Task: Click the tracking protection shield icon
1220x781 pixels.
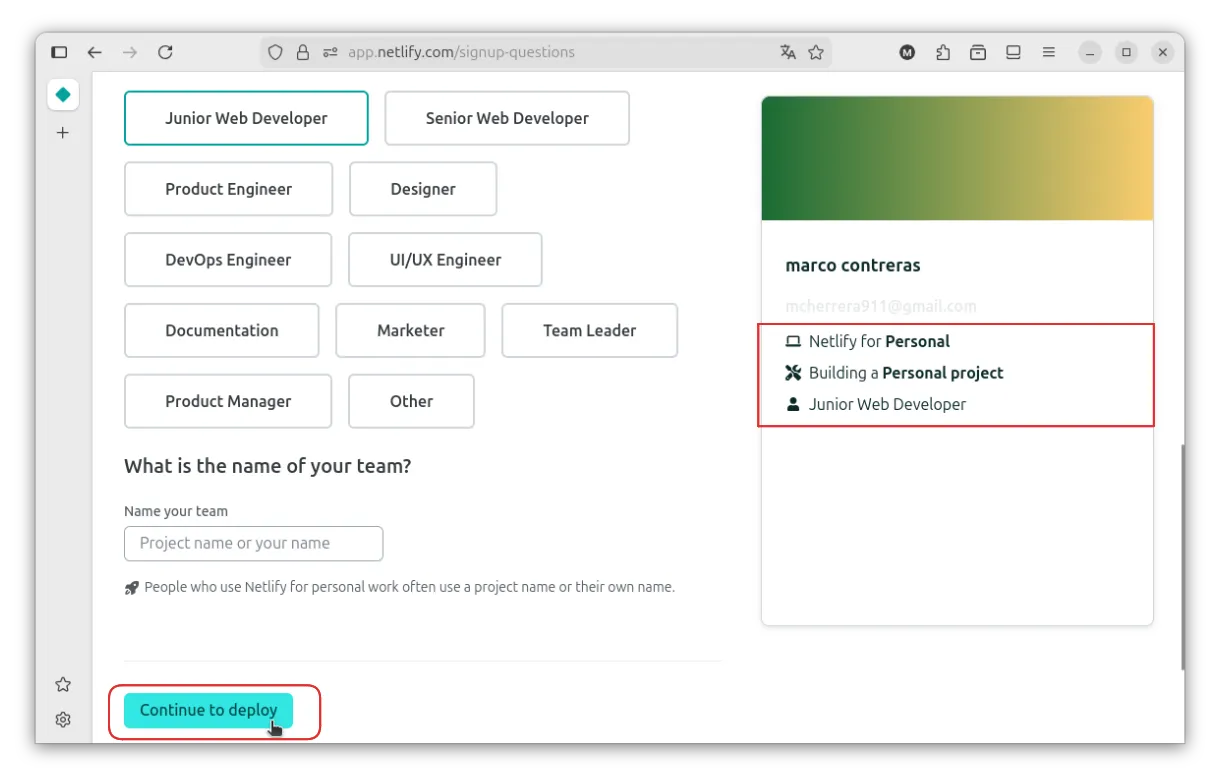Action: (277, 52)
